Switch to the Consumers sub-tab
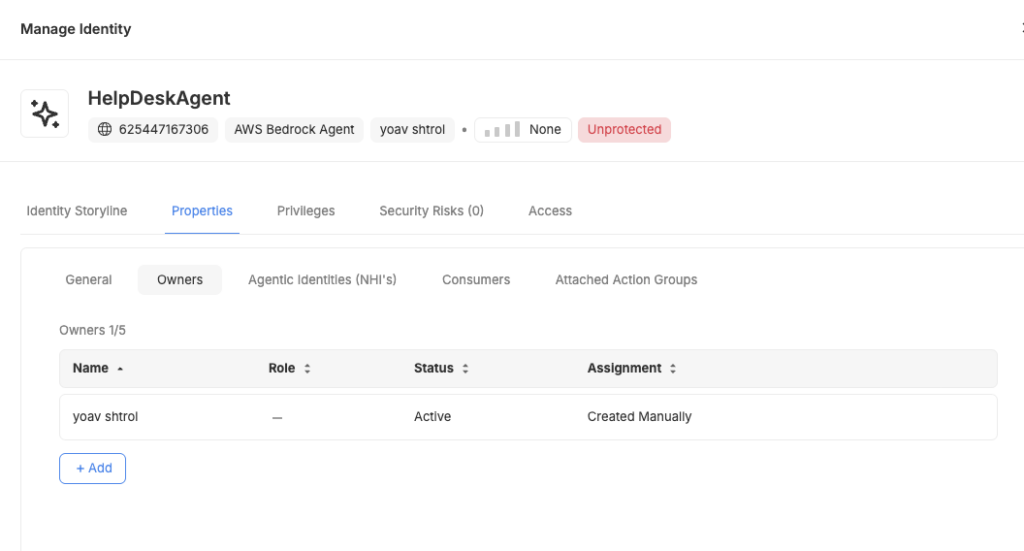The width and height of the screenshot is (1024, 551). point(476,280)
